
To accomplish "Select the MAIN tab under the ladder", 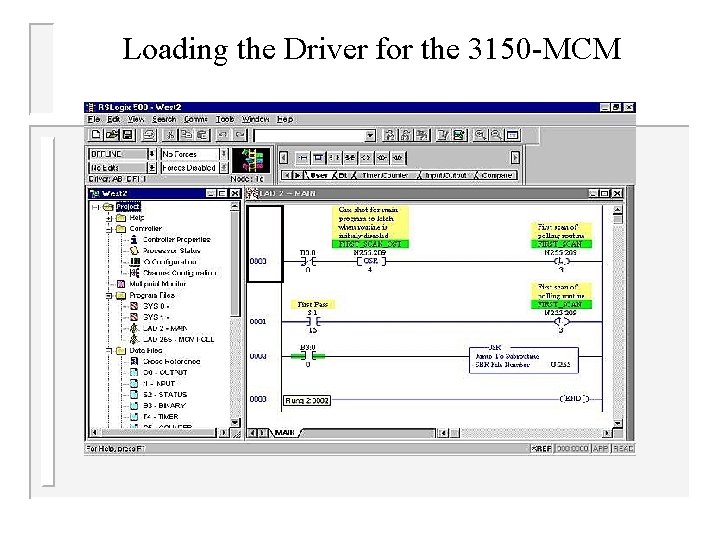I will [x=285, y=433].
